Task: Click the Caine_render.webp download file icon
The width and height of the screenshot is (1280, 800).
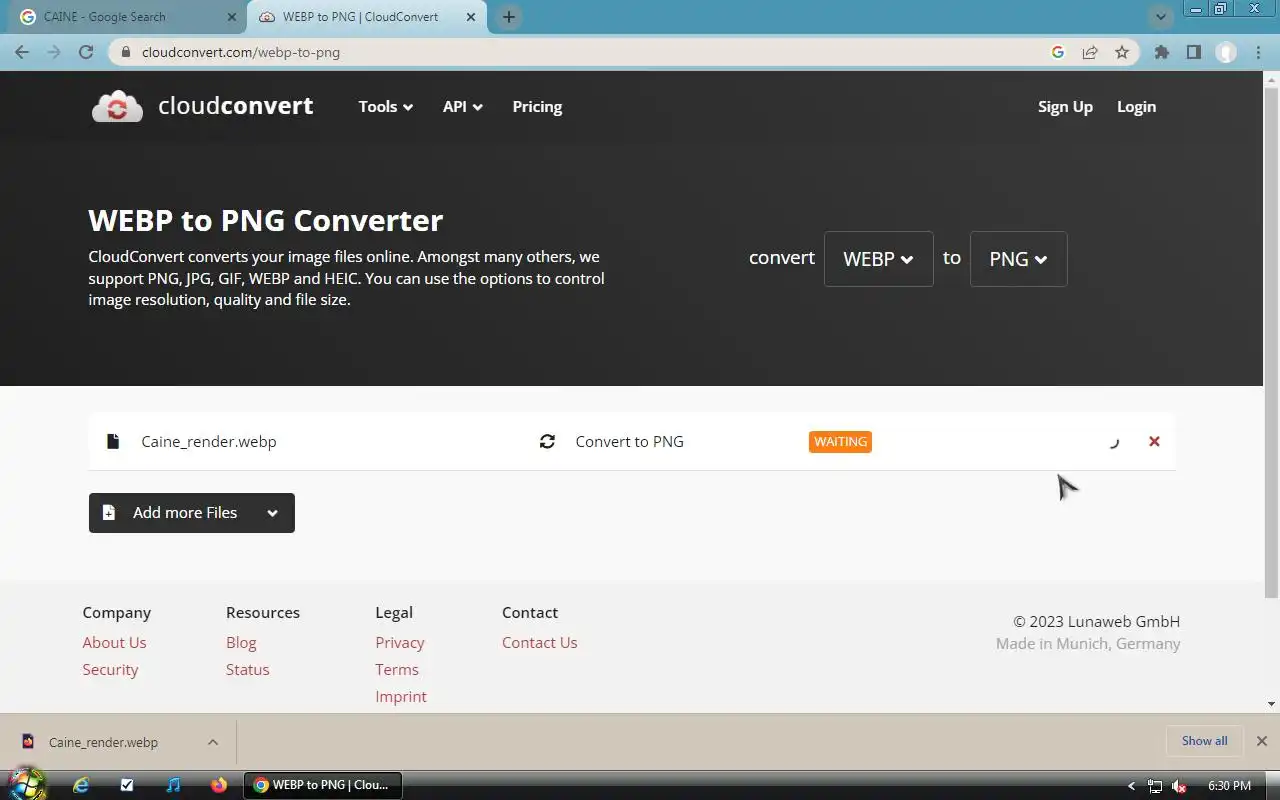Action: 29,742
